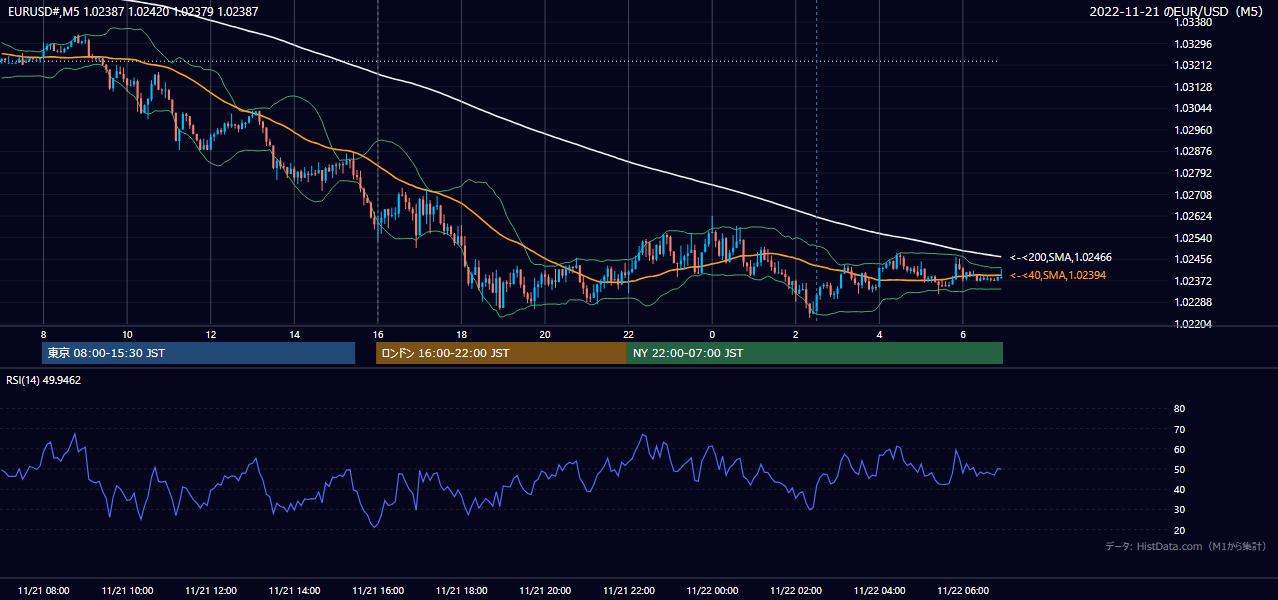Click the 1.02876 price axis label
This screenshot has height=600, width=1278.
(1194, 151)
